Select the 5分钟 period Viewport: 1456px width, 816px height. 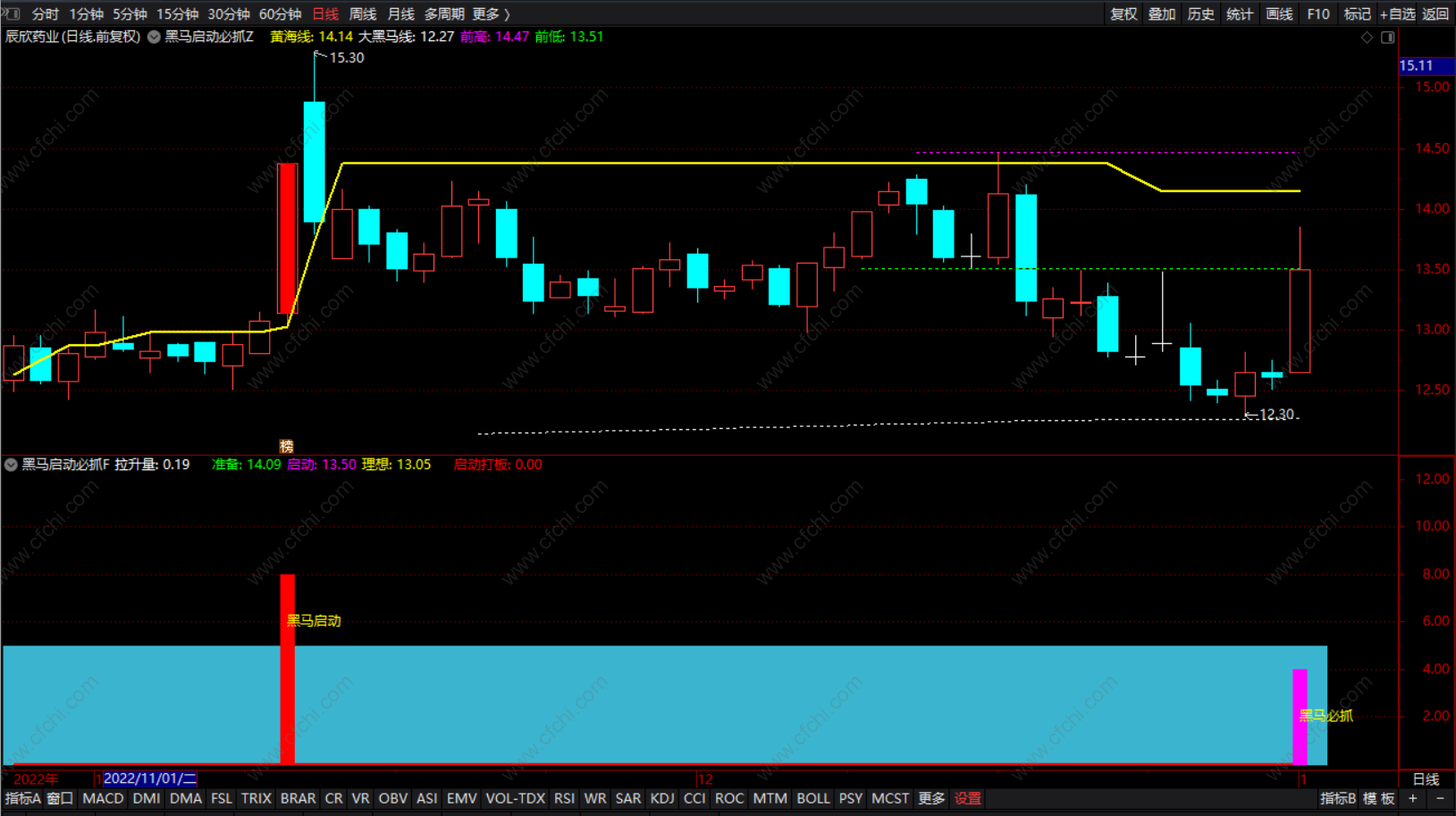[x=130, y=14]
